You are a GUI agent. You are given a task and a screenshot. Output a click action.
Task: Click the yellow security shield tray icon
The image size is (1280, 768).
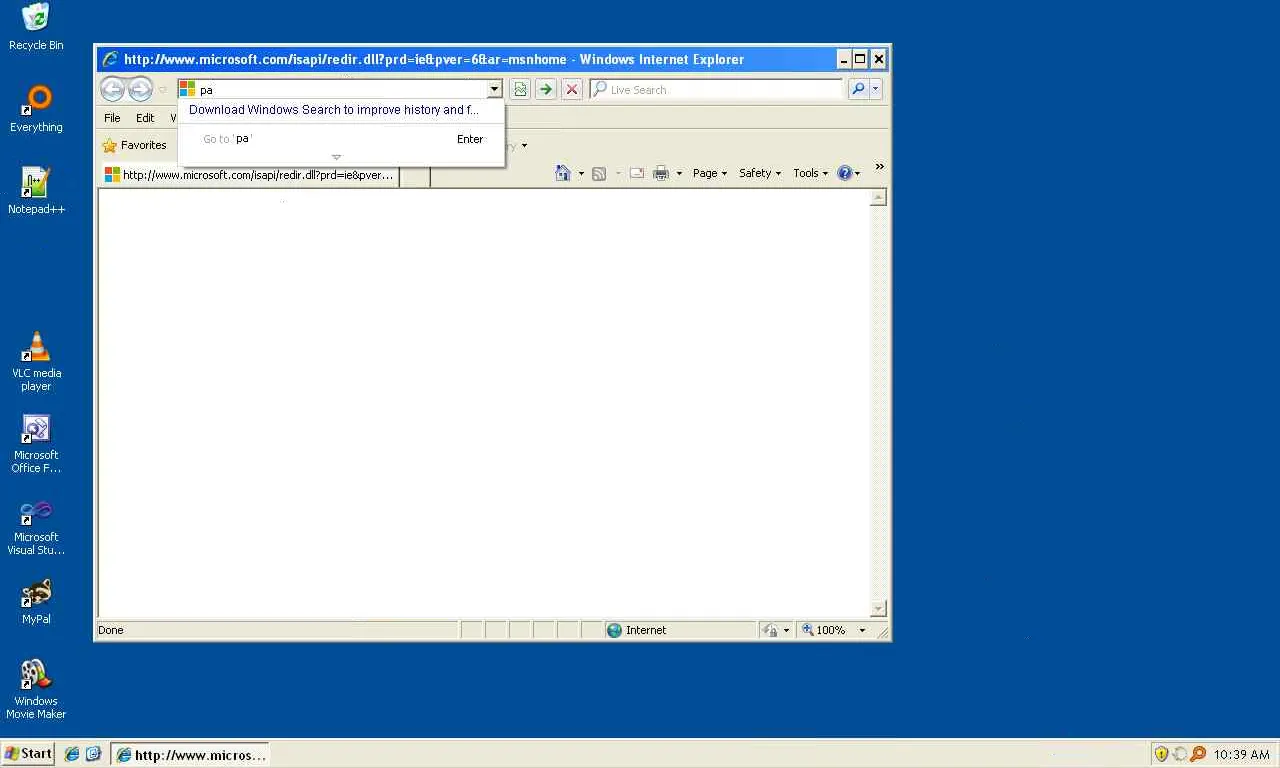[x=1161, y=754]
